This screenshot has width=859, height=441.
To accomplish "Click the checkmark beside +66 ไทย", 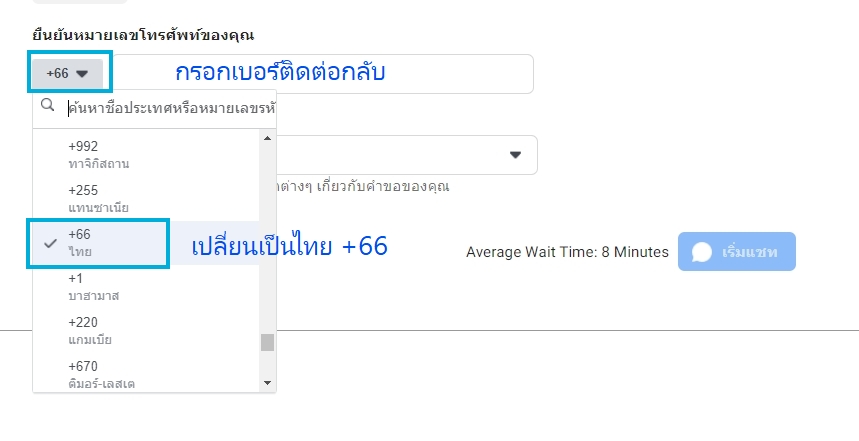I will click(x=50, y=243).
